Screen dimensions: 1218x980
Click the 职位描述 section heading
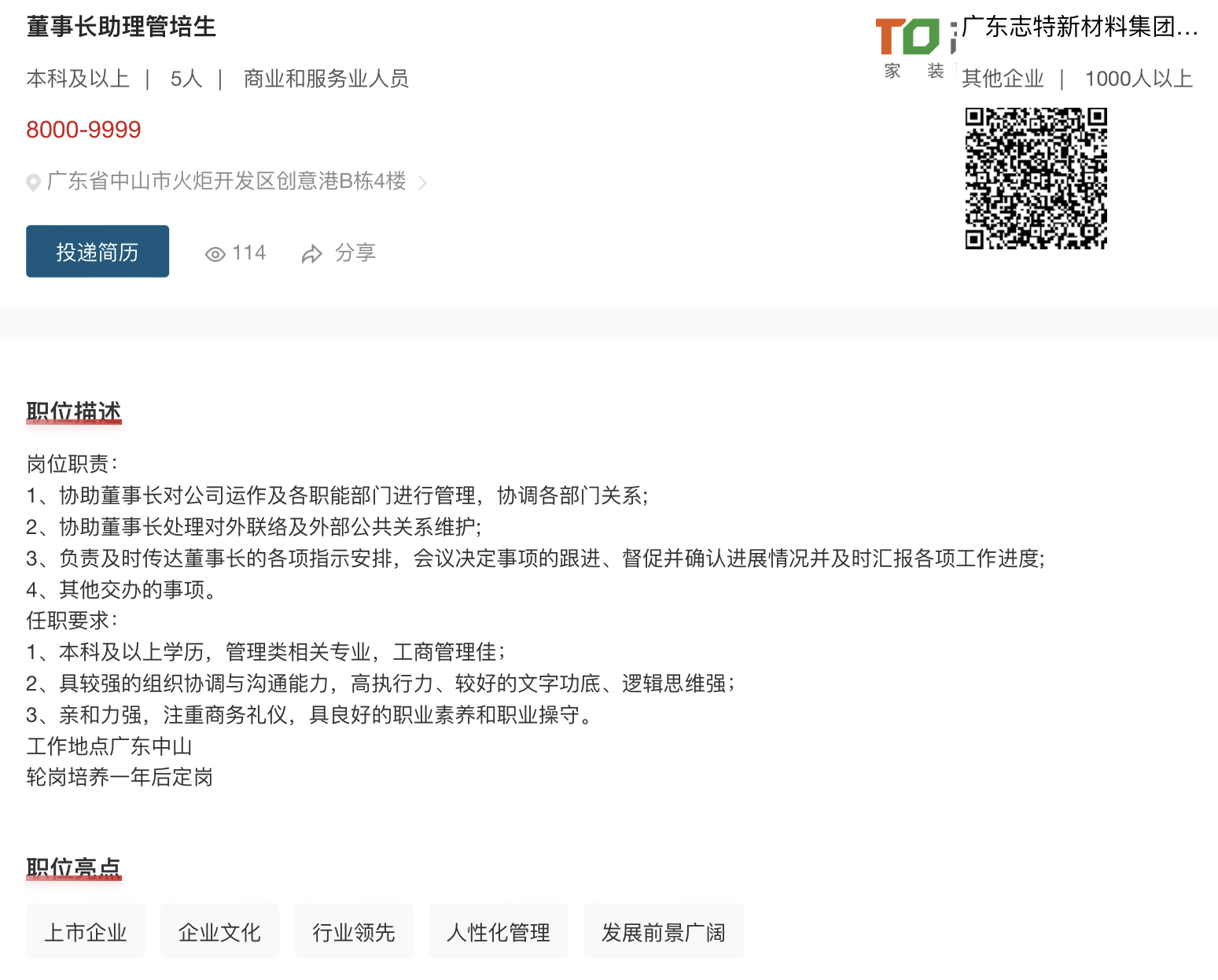point(74,411)
